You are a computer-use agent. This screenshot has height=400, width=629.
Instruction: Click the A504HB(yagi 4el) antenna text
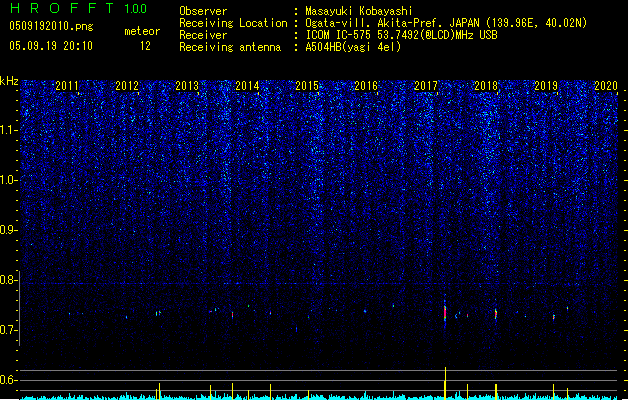tap(353, 47)
